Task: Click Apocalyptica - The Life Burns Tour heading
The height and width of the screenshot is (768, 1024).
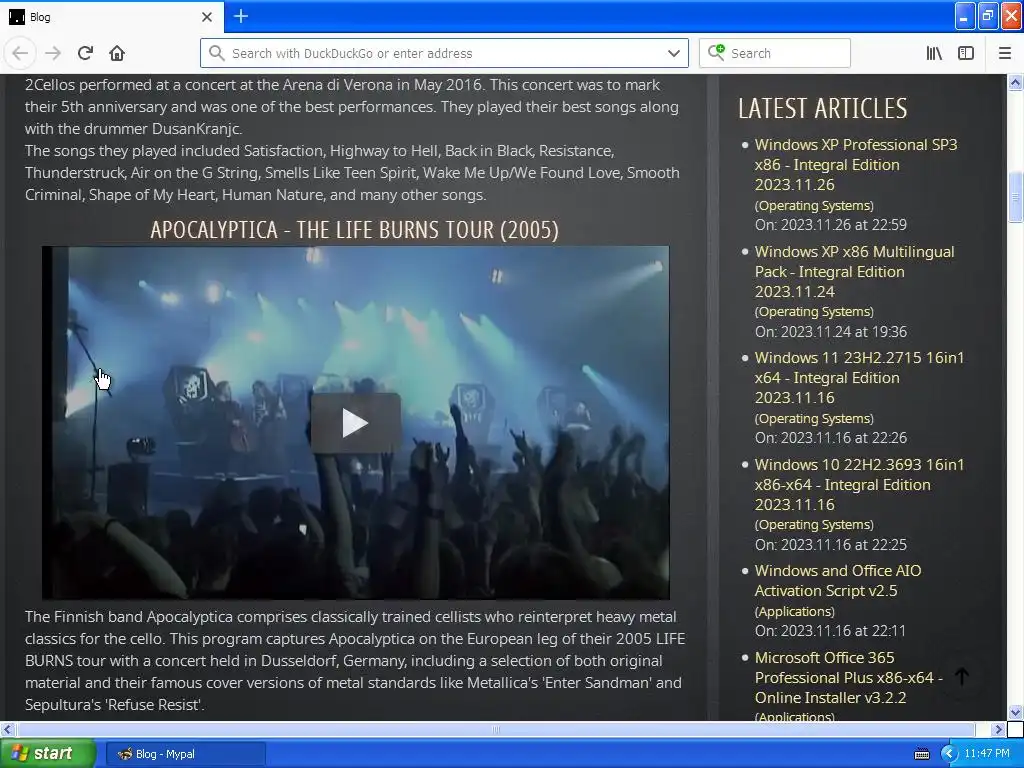Action: pyautogui.click(x=355, y=230)
